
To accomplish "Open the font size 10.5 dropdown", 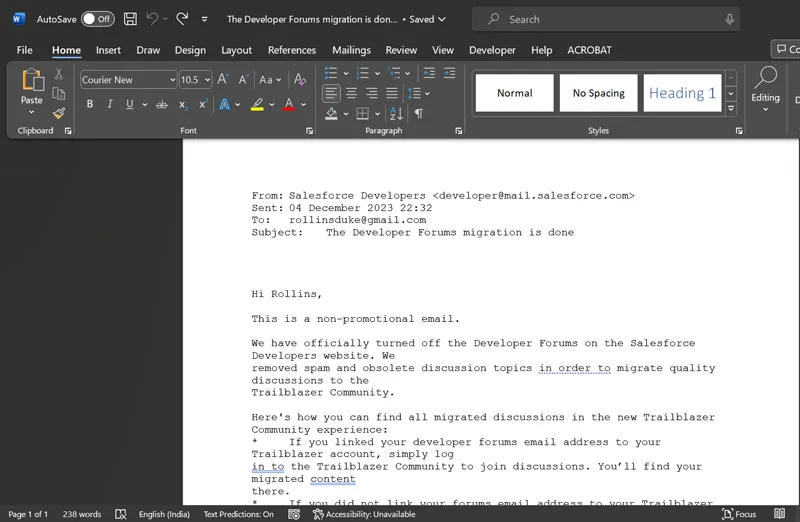I will 207,80.
